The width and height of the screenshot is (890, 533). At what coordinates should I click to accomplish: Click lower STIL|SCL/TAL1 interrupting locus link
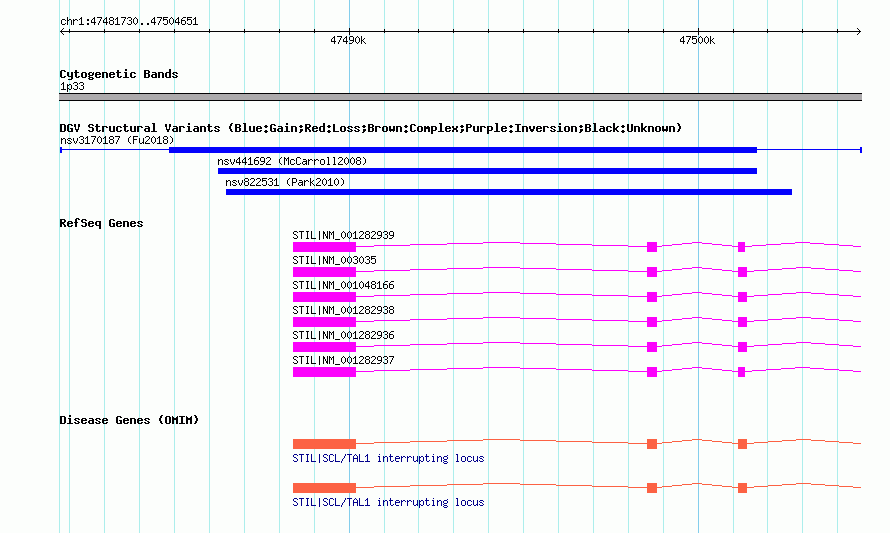pyautogui.click(x=388, y=502)
